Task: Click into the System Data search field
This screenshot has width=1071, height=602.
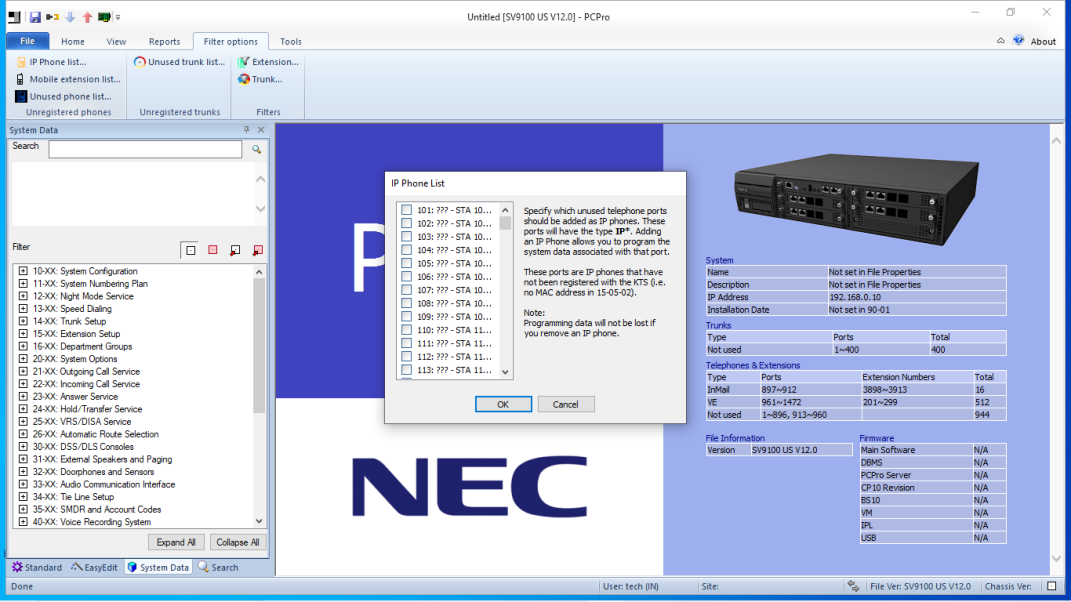Action: (145, 149)
